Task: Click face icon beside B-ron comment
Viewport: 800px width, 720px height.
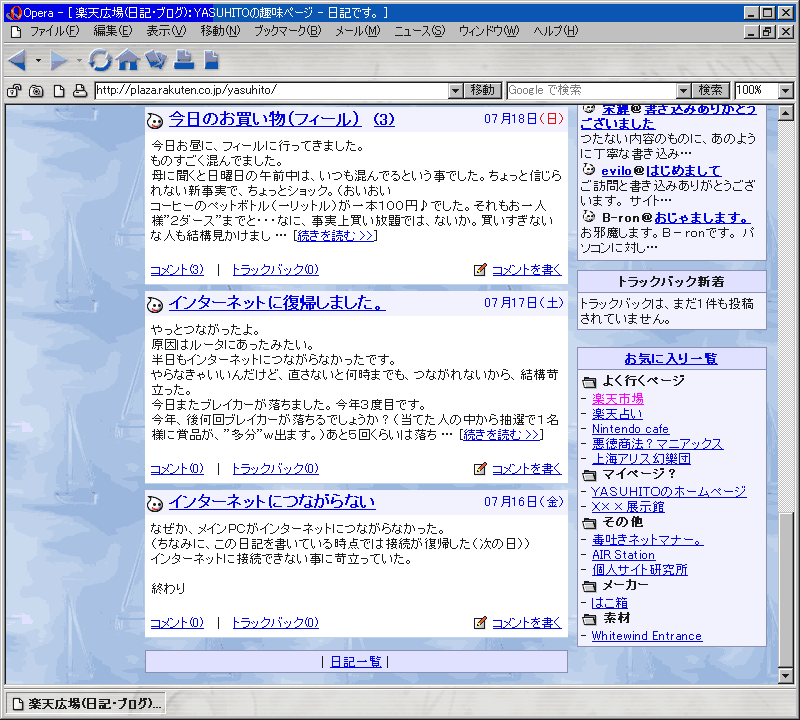Action: (589, 216)
